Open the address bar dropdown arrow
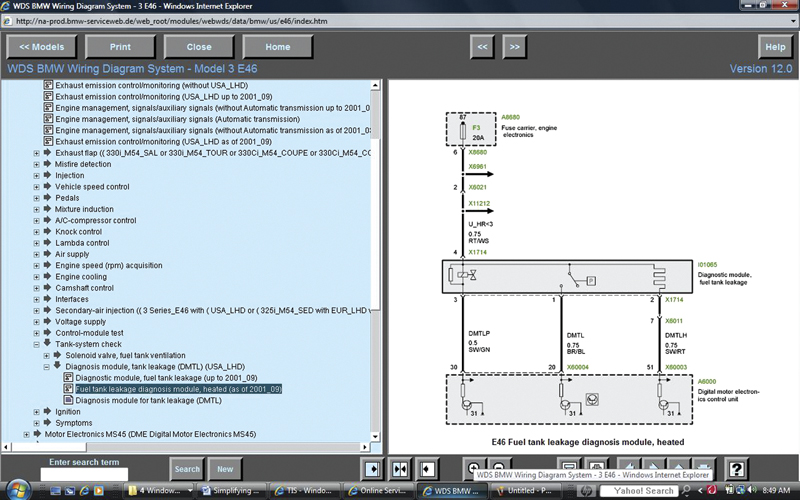 pos(793,21)
